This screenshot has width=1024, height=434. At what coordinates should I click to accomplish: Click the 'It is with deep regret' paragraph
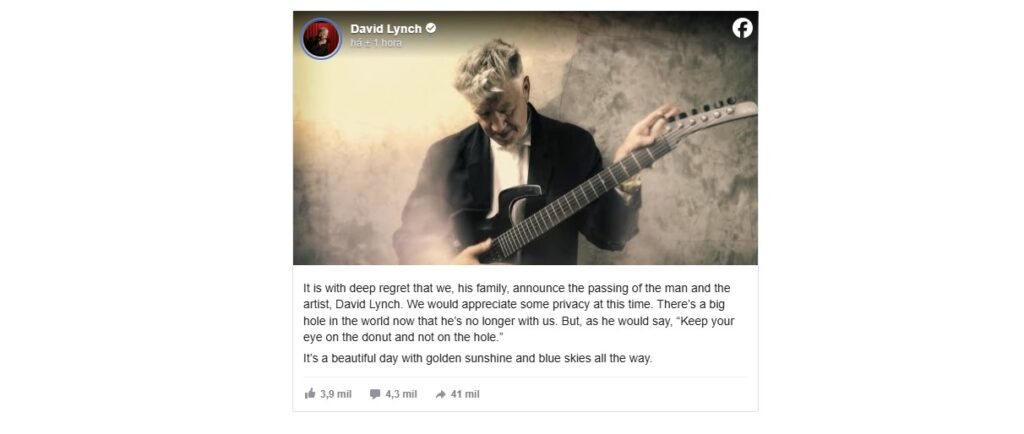(x=519, y=313)
